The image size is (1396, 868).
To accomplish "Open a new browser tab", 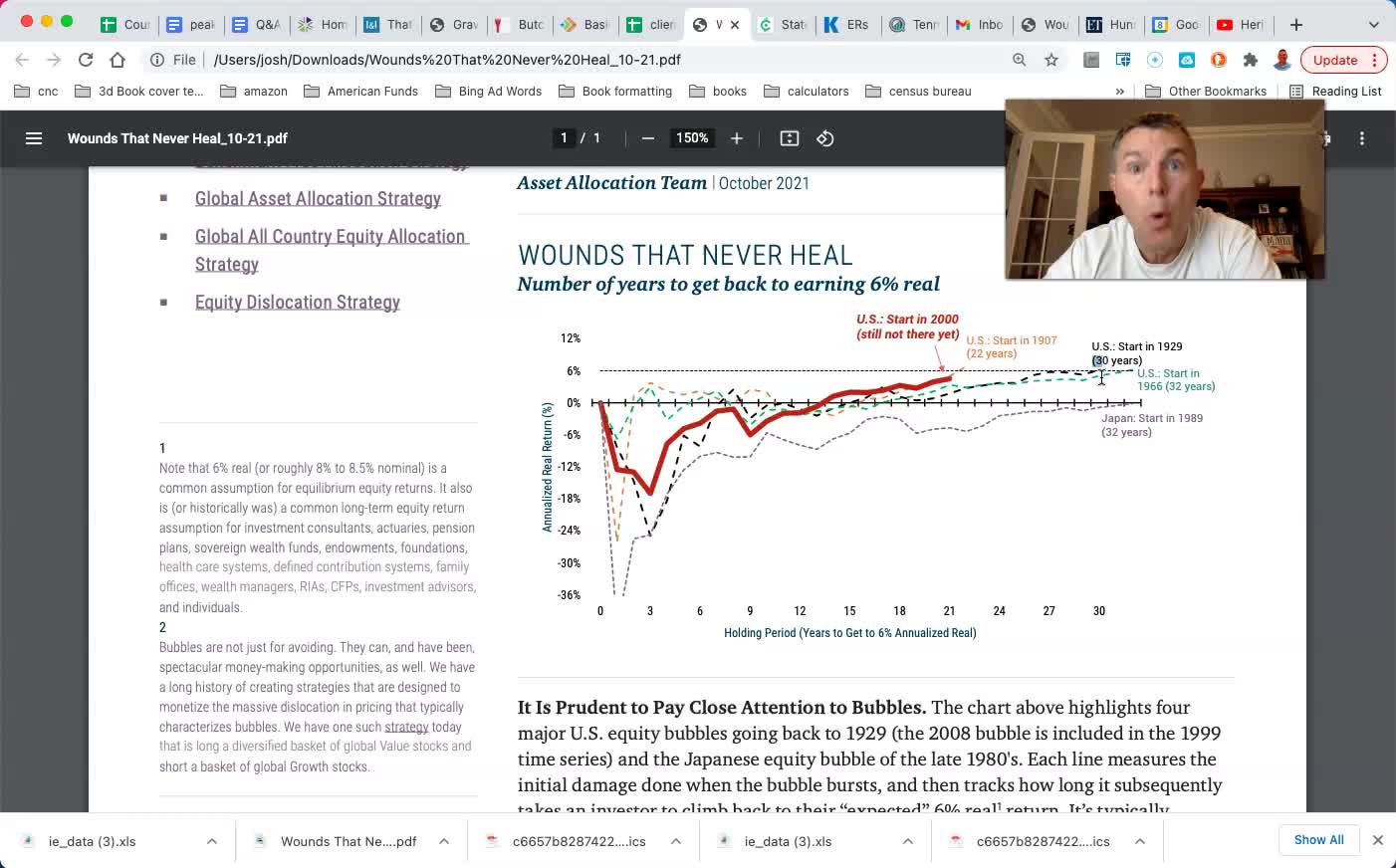I will tap(1296, 25).
